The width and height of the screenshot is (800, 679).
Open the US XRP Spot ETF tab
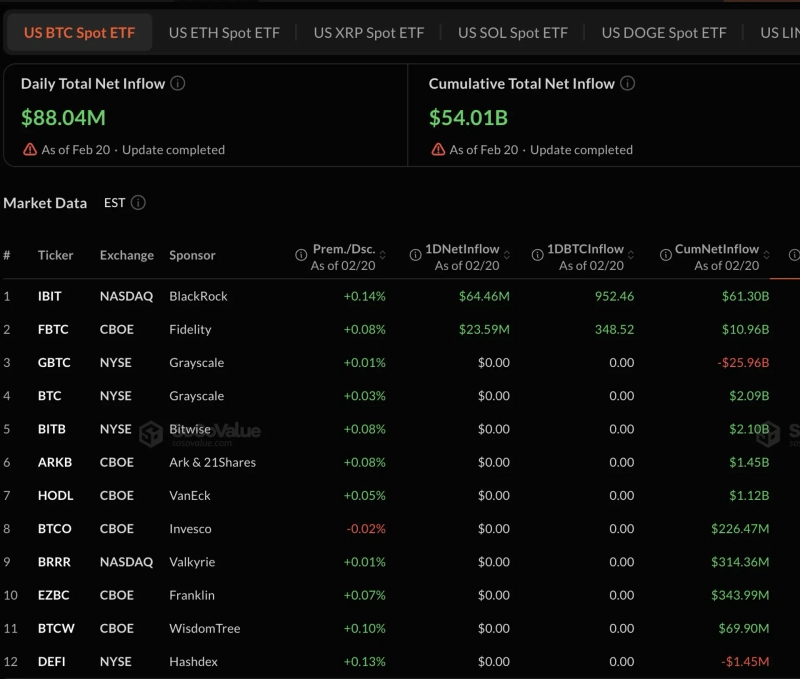click(x=368, y=33)
